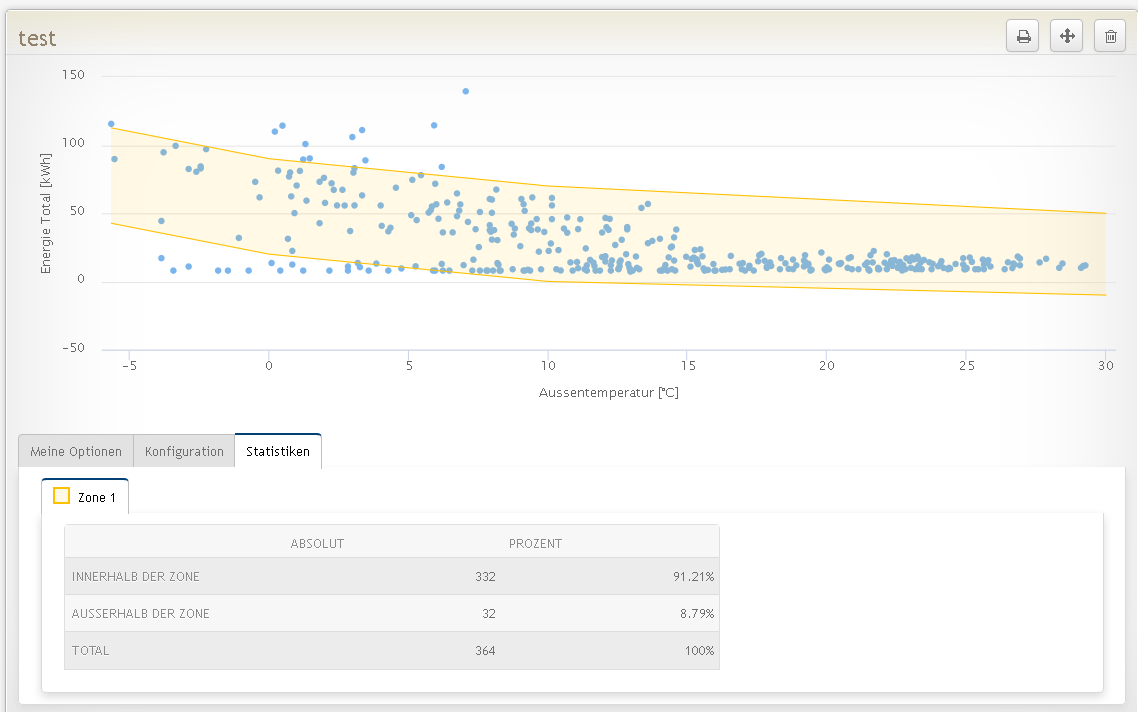1138x712 pixels.
Task: Click the move widget arrows icon
Action: 1067,36
